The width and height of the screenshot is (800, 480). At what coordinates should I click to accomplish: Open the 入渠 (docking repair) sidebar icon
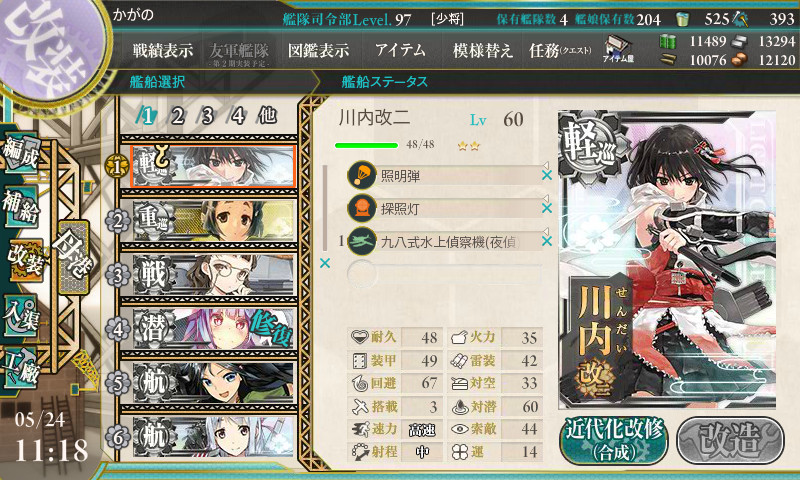(x=21, y=316)
